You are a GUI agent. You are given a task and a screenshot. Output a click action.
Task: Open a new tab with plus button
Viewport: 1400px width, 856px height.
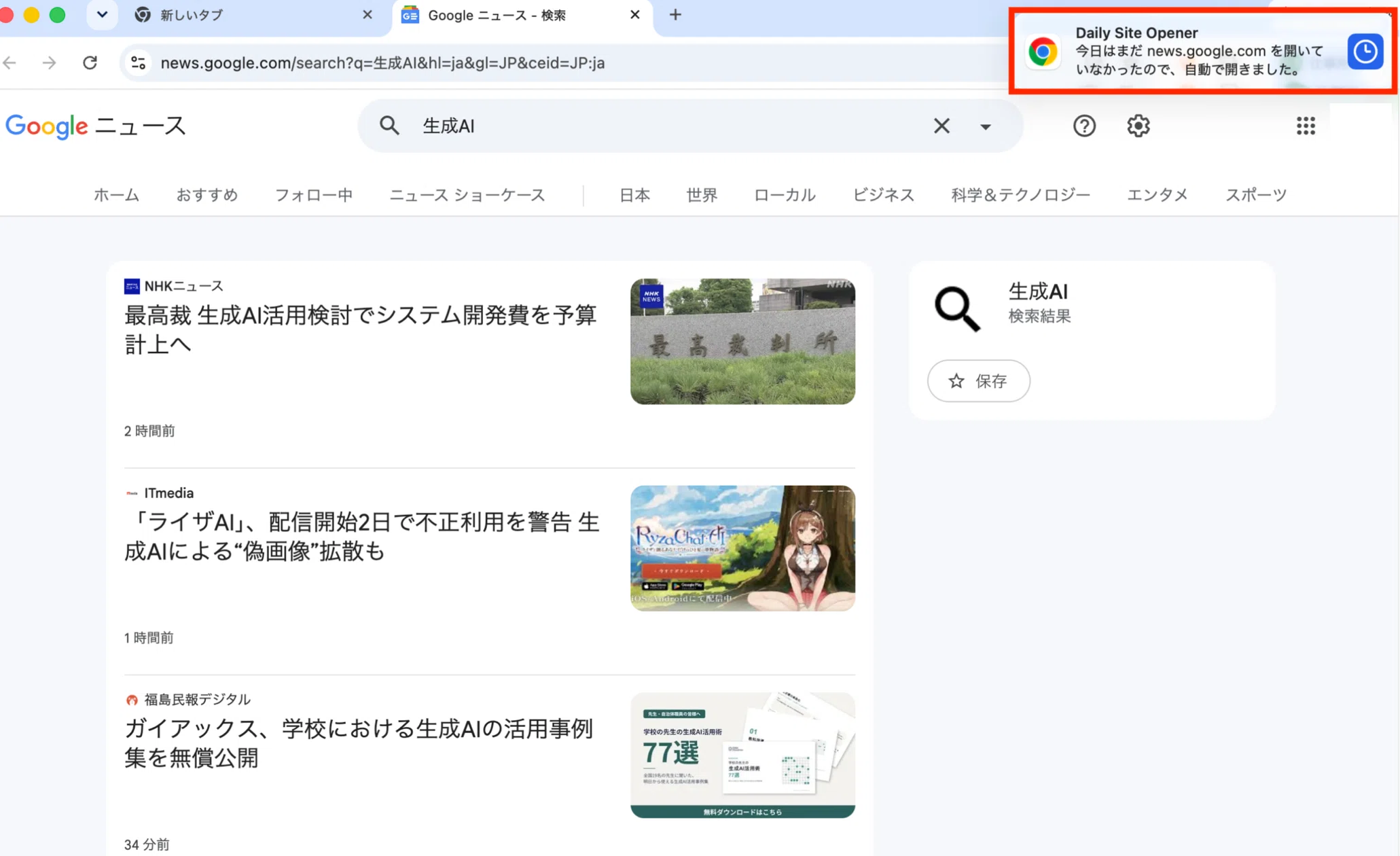(675, 15)
